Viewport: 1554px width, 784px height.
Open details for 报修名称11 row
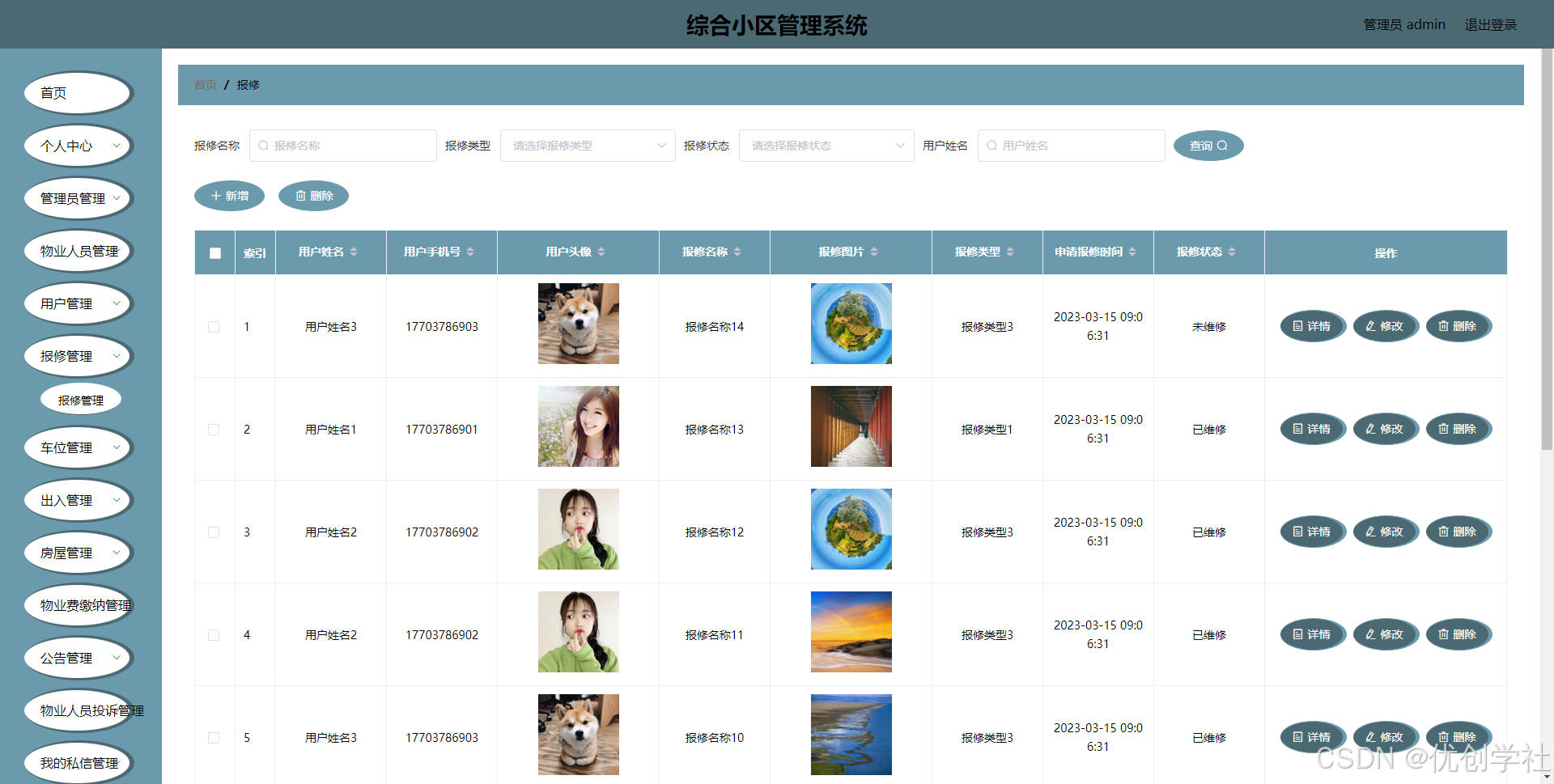coord(1312,634)
